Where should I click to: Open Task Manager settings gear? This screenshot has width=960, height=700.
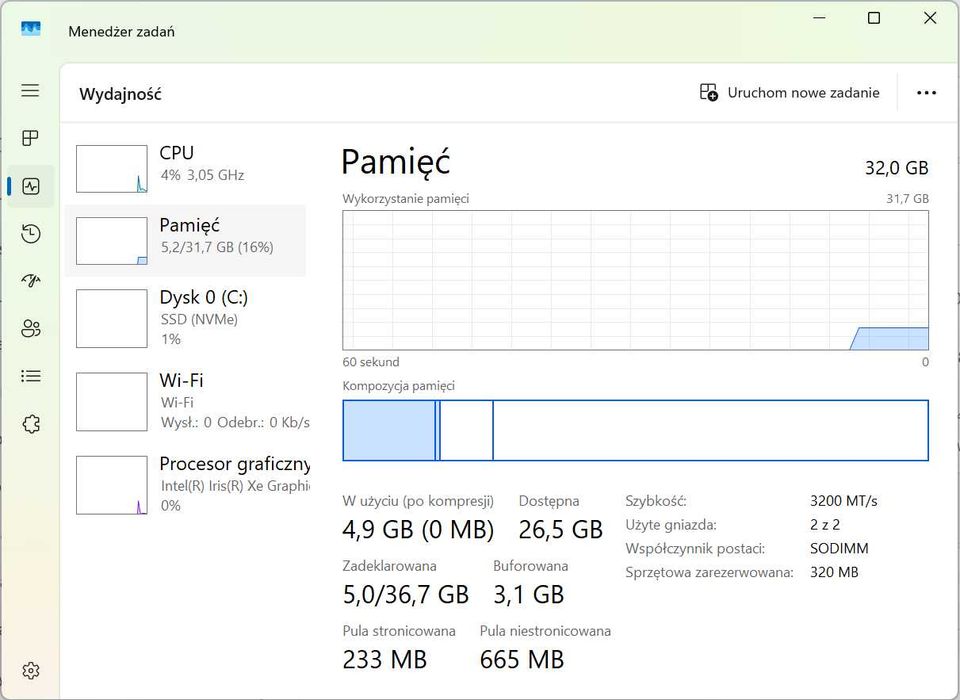pyautogui.click(x=31, y=670)
